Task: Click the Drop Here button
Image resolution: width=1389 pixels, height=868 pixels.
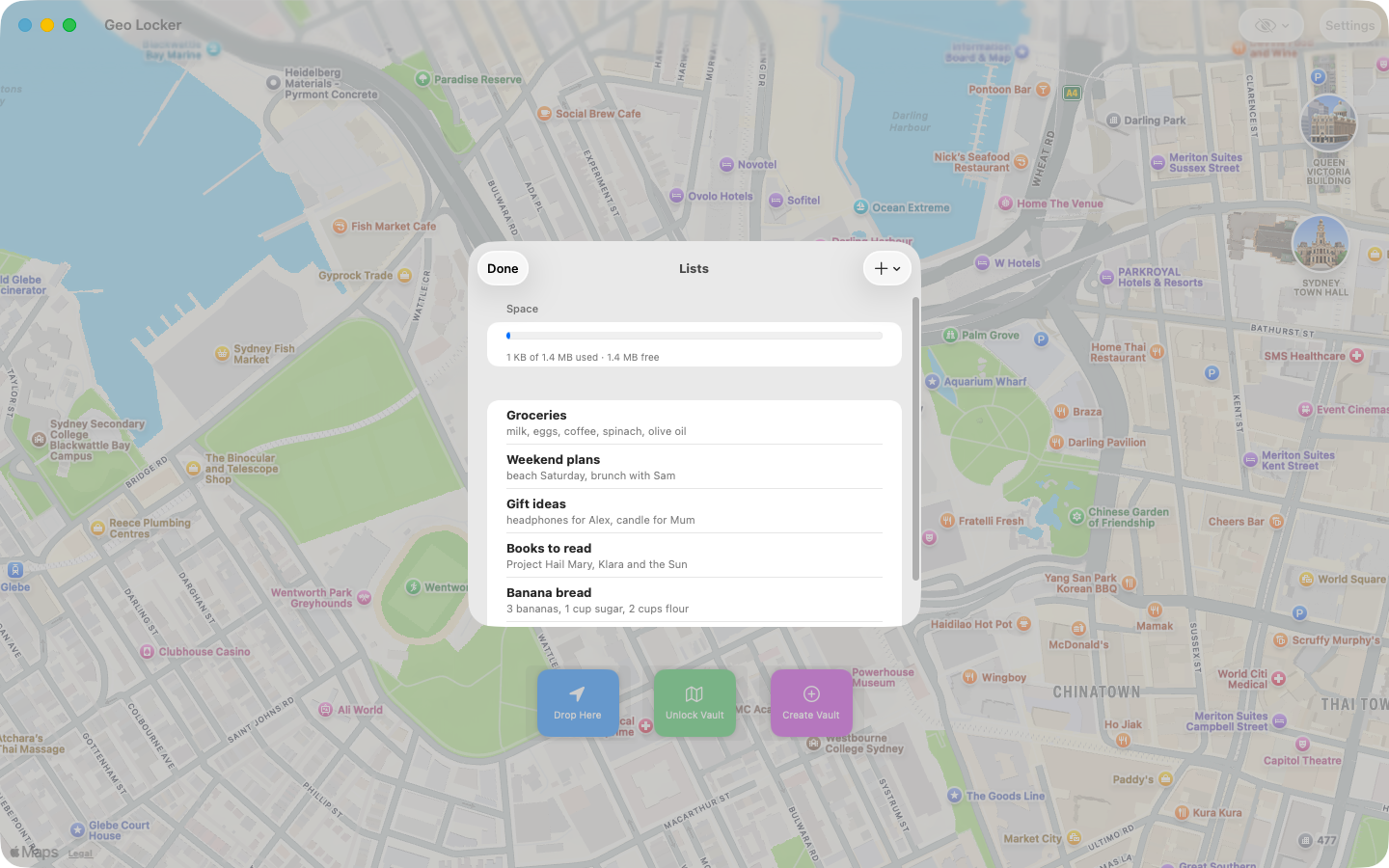Action: point(578,703)
